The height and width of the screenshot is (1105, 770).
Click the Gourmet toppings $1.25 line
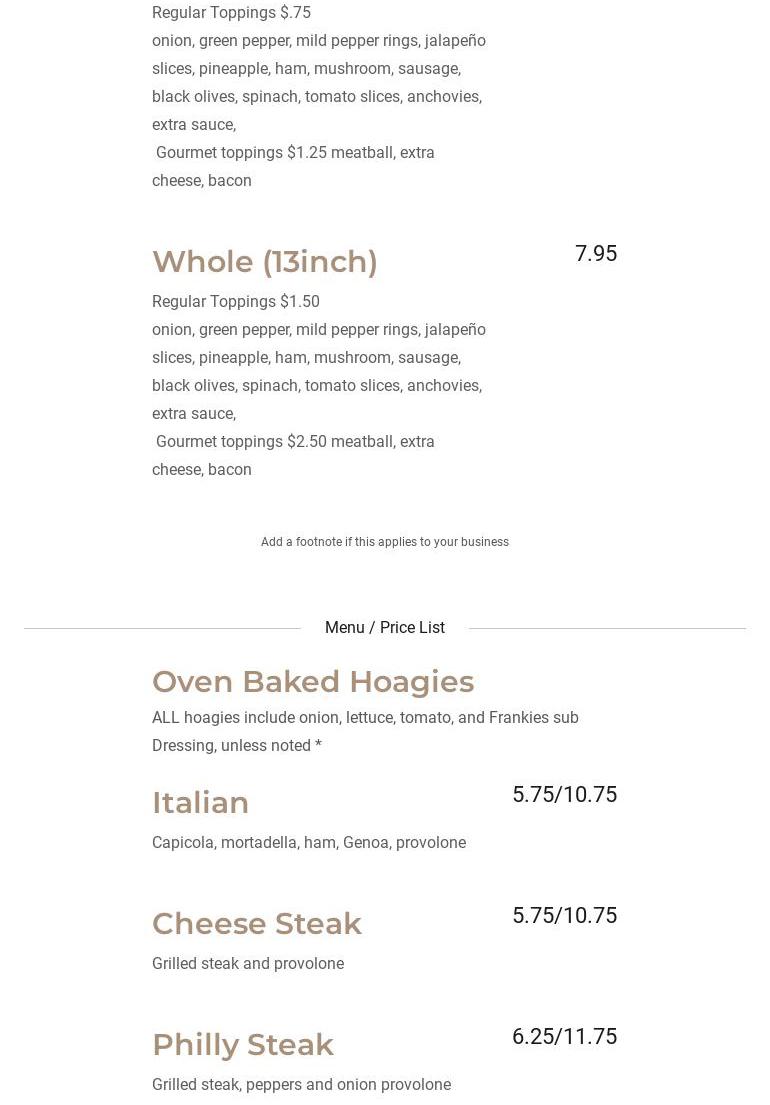click(x=295, y=153)
